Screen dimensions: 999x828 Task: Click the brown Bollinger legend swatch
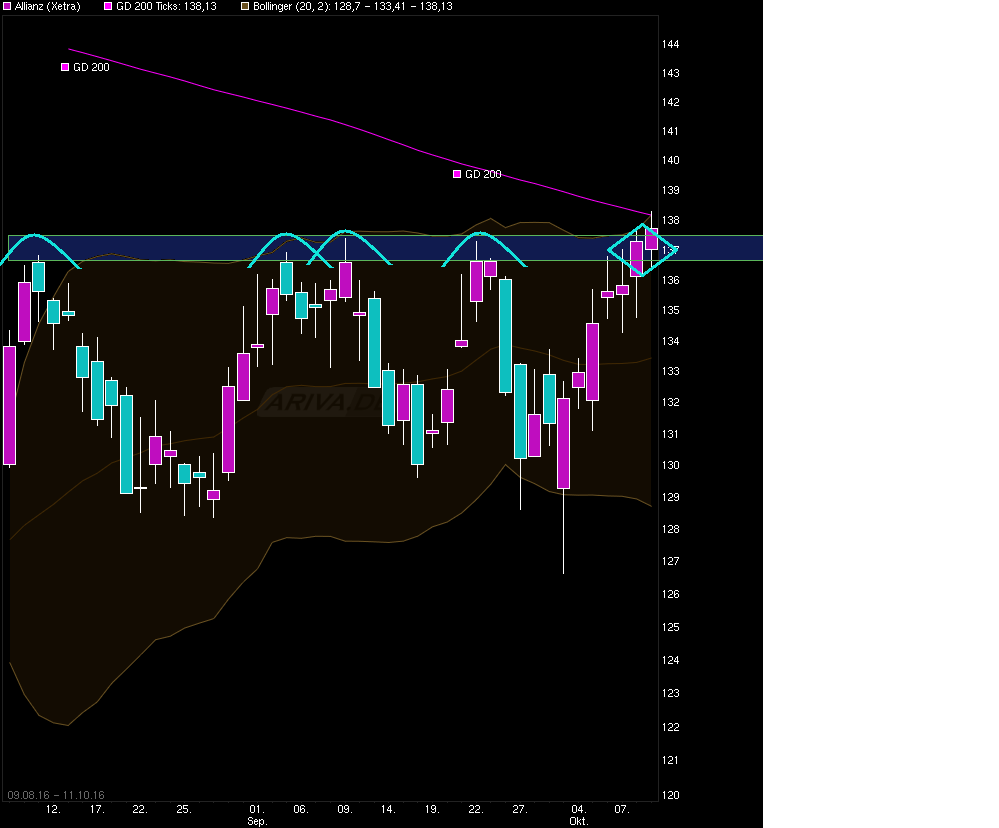click(245, 6)
